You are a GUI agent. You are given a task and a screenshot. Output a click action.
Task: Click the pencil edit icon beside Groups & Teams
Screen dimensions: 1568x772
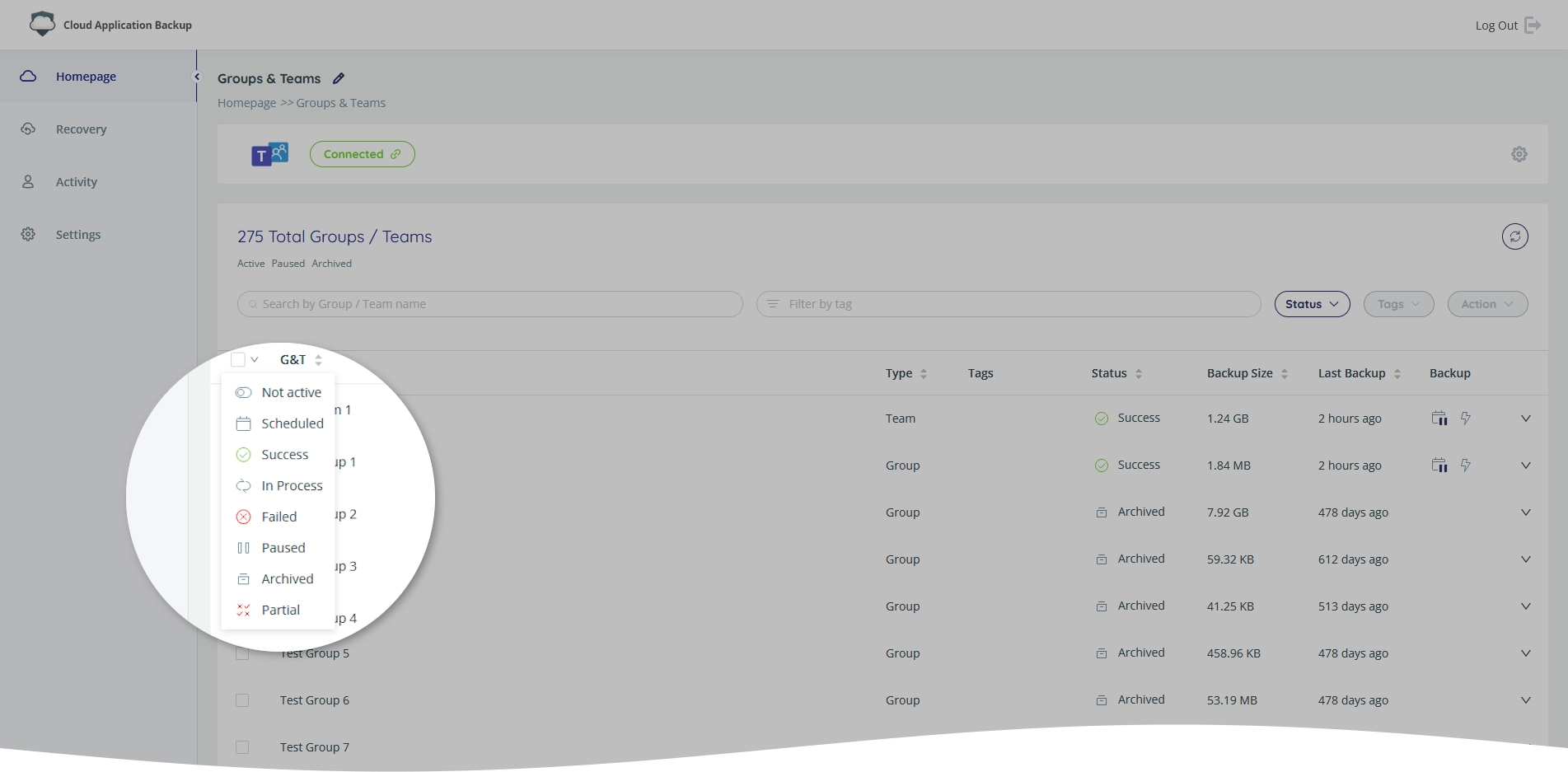click(x=339, y=78)
